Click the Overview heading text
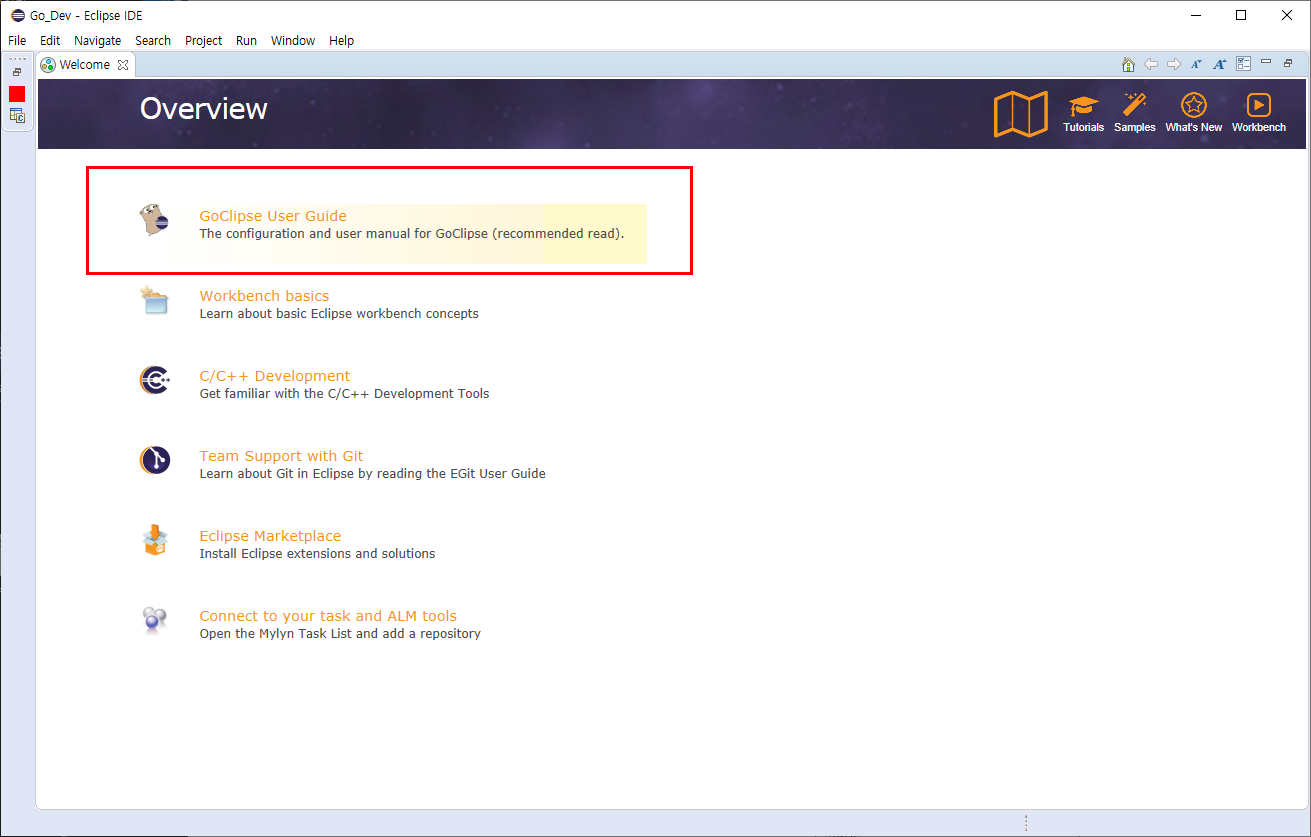Viewport: 1311px width, 837px height. coord(204,108)
